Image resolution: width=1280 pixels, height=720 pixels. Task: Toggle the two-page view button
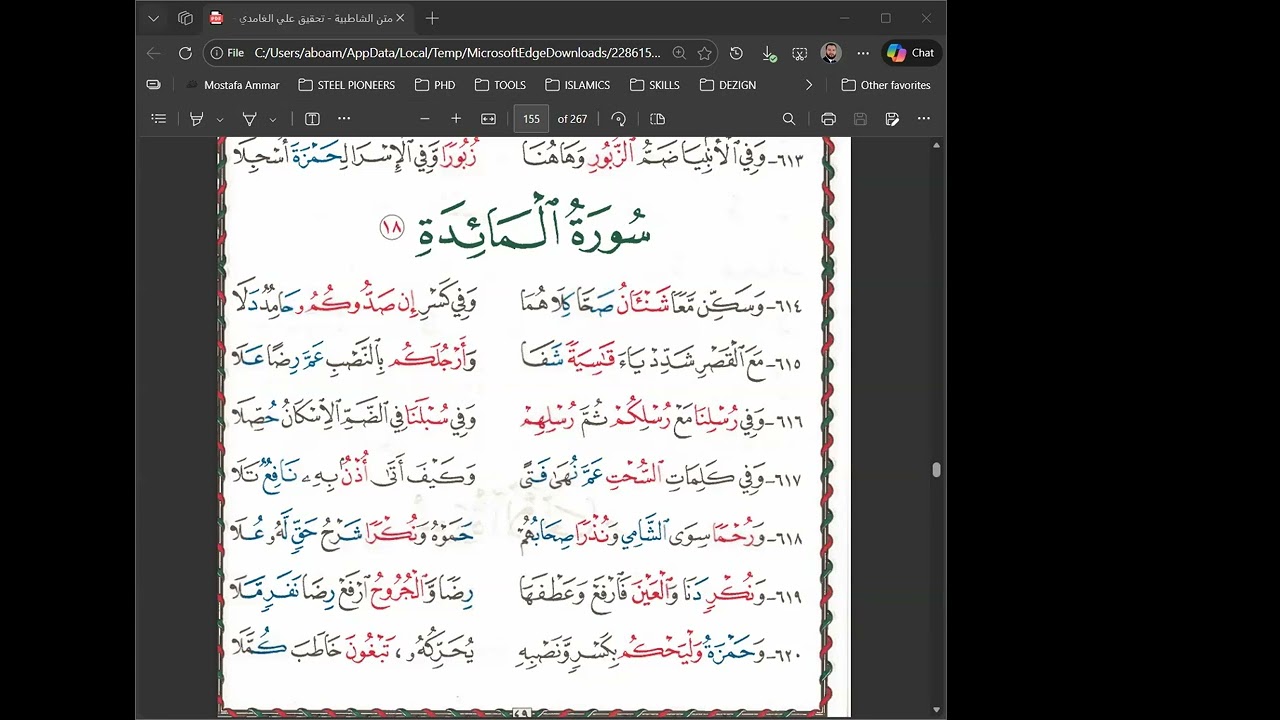[x=657, y=119]
